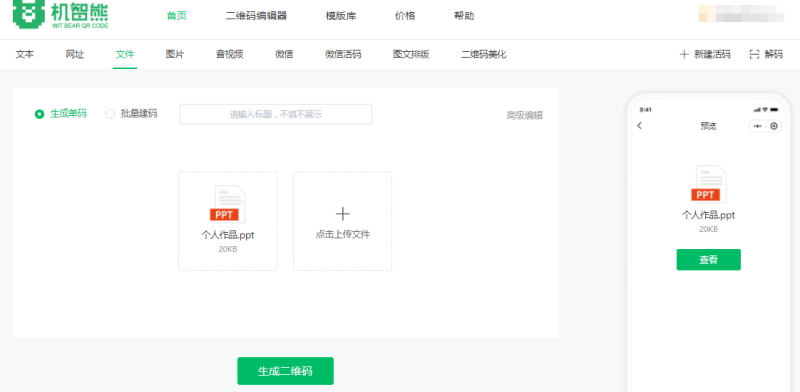Go to 模版库 in top navigation
Screen dimensions: 800x392
[x=341, y=16]
